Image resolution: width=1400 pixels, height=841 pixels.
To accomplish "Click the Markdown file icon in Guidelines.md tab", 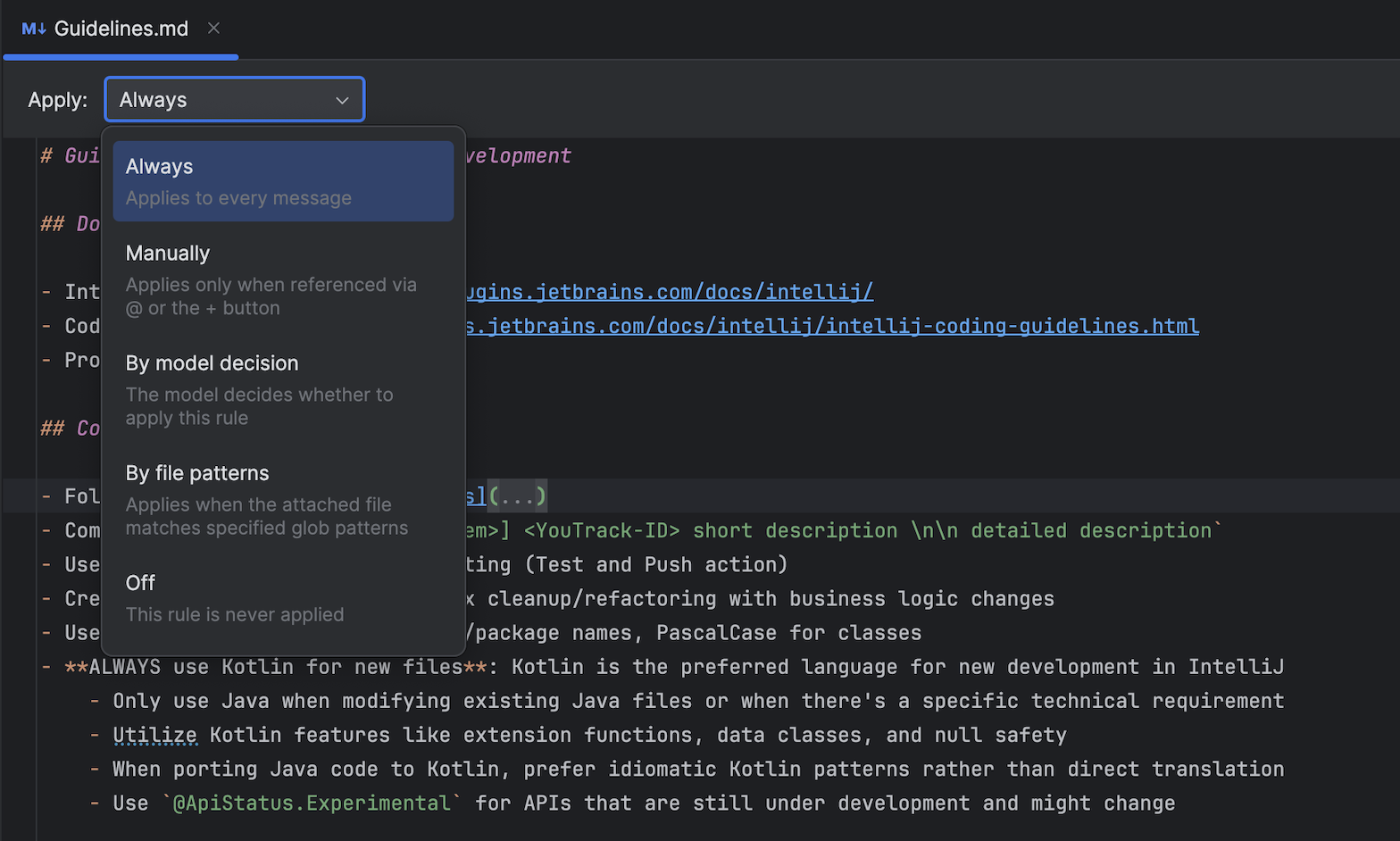I will [33, 29].
